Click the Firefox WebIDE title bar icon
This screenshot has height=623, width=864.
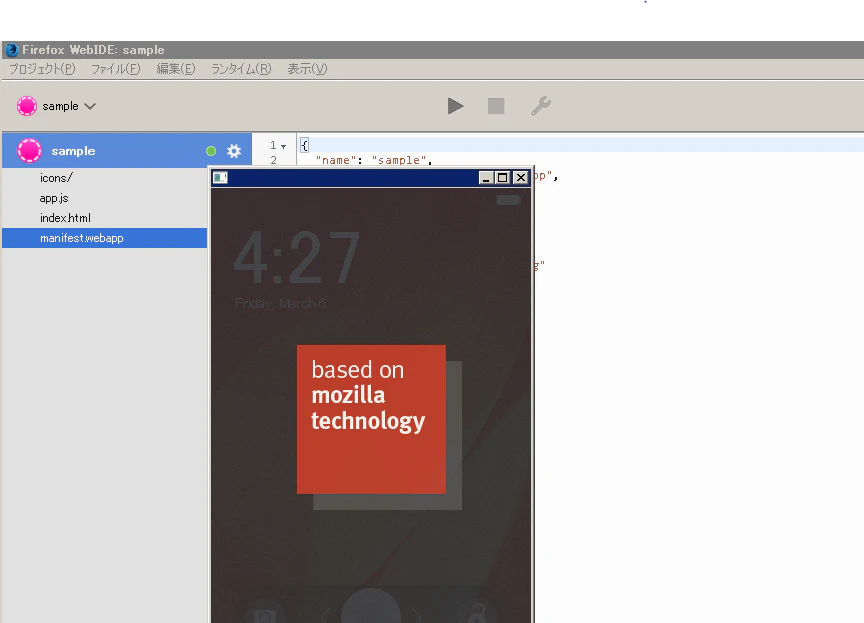pos(12,50)
